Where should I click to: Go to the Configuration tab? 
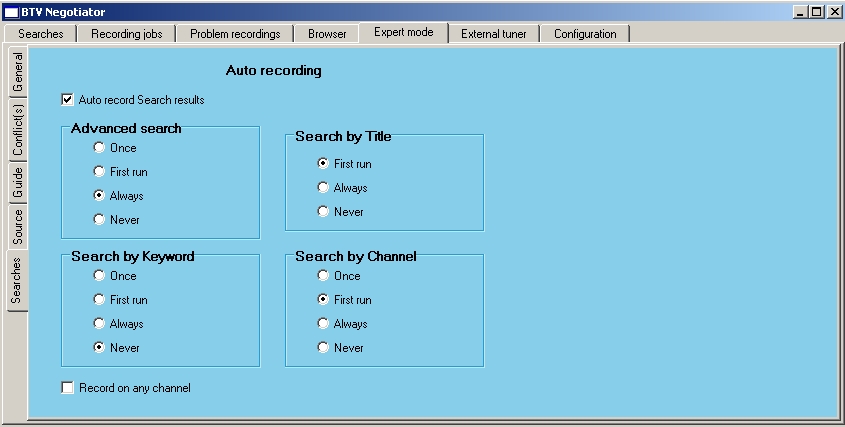tap(585, 33)
